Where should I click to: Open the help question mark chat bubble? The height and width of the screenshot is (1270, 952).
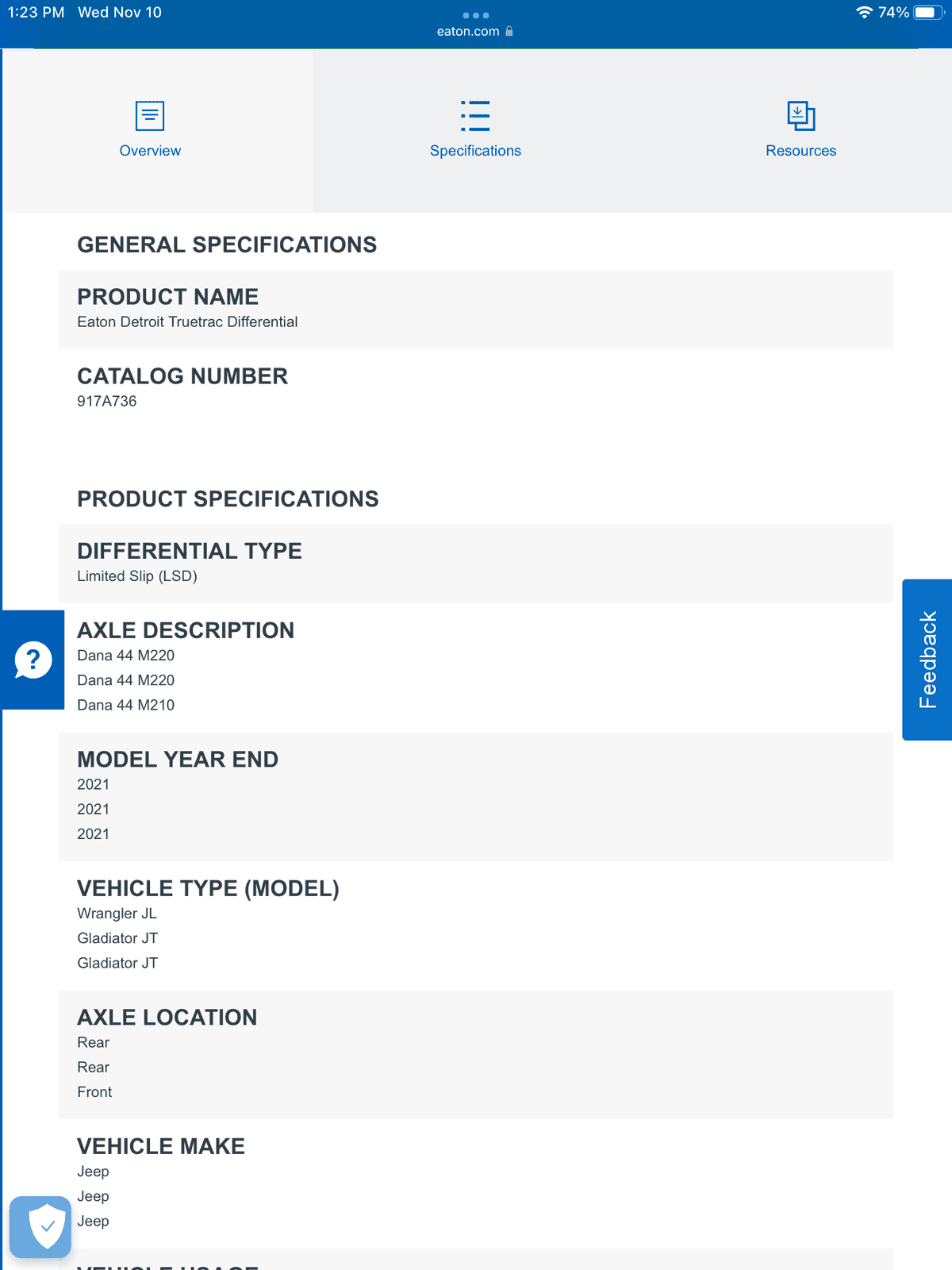[33, 660]
